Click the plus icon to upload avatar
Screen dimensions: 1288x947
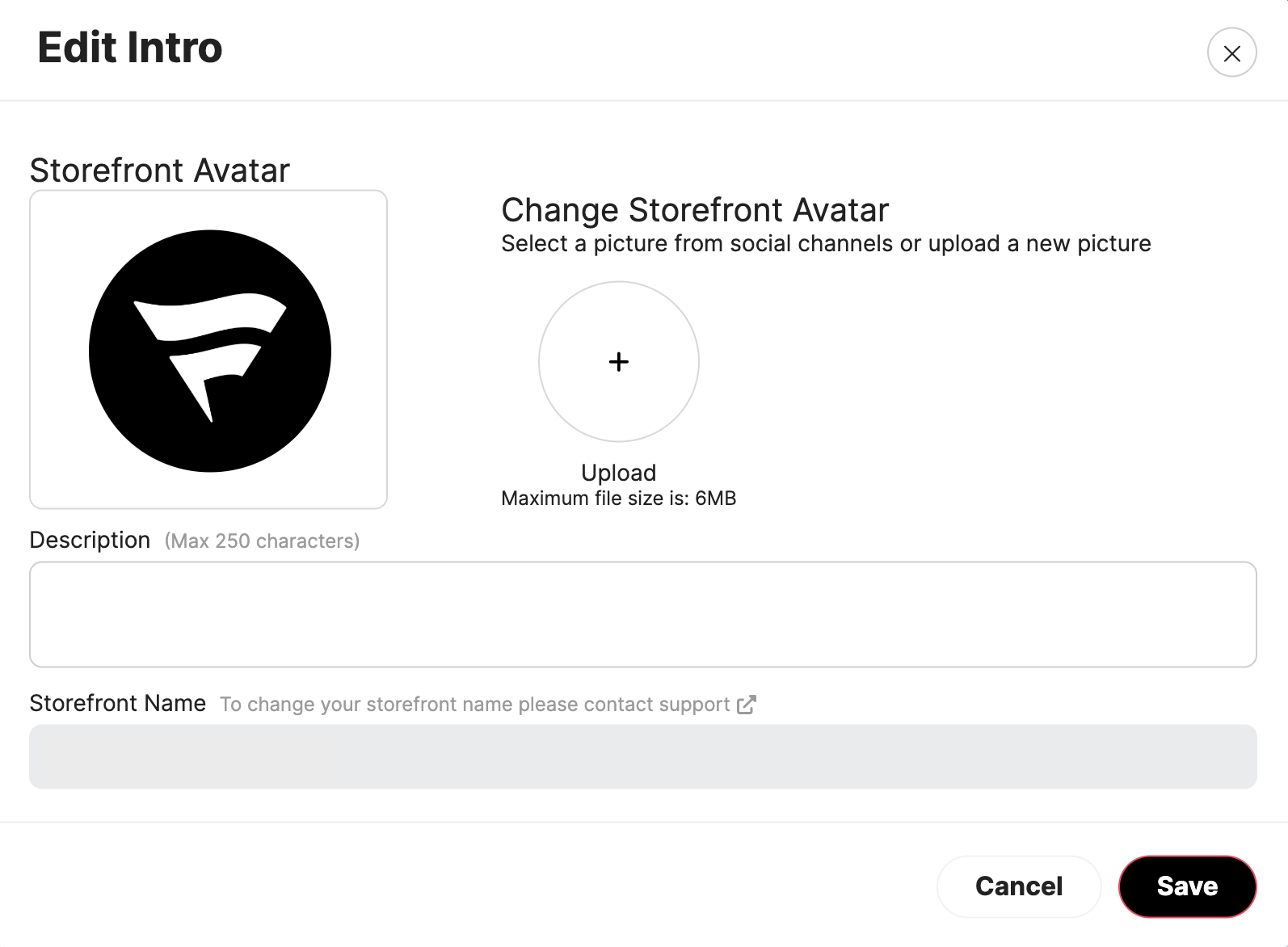click(x=619, y=362)
